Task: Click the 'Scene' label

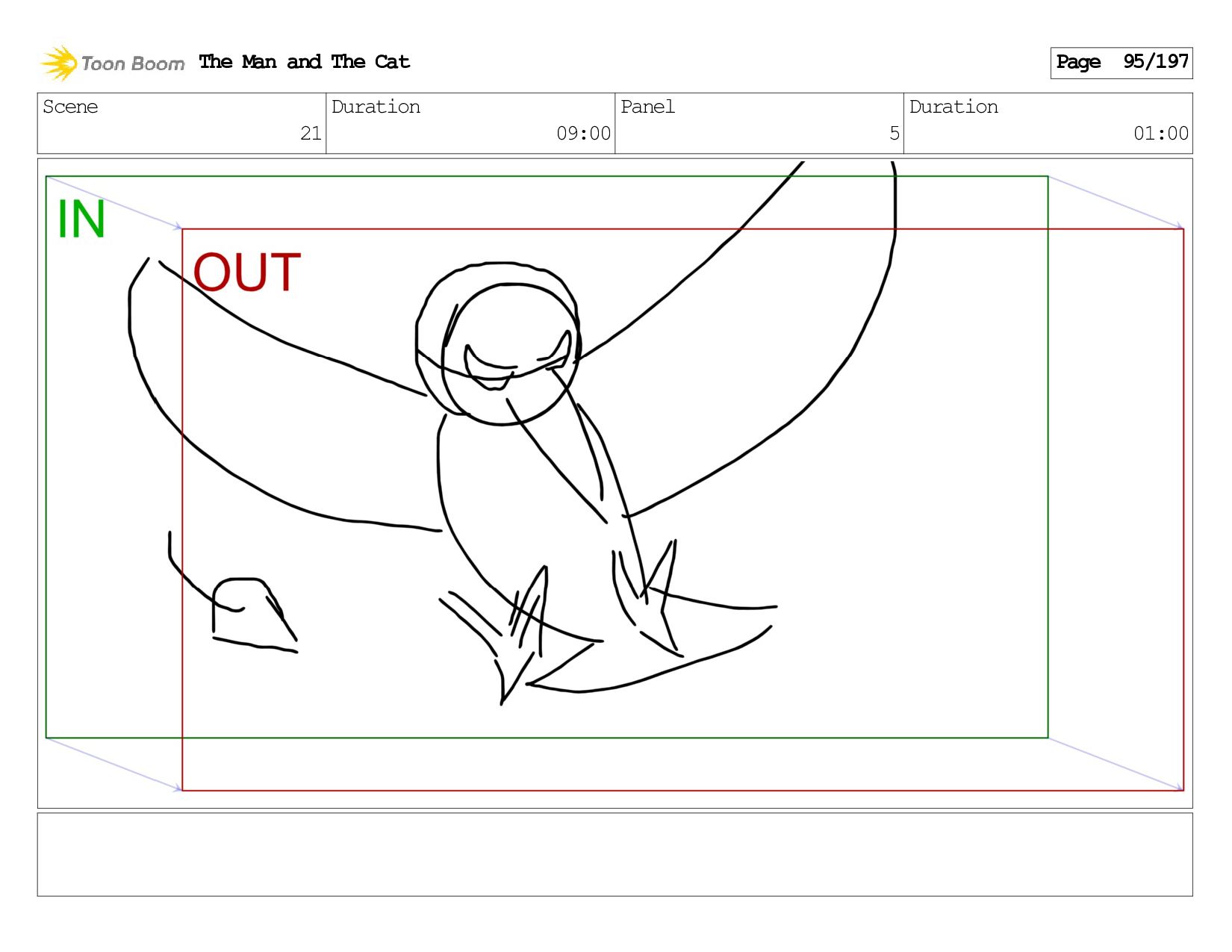Action: coord(70,107)
